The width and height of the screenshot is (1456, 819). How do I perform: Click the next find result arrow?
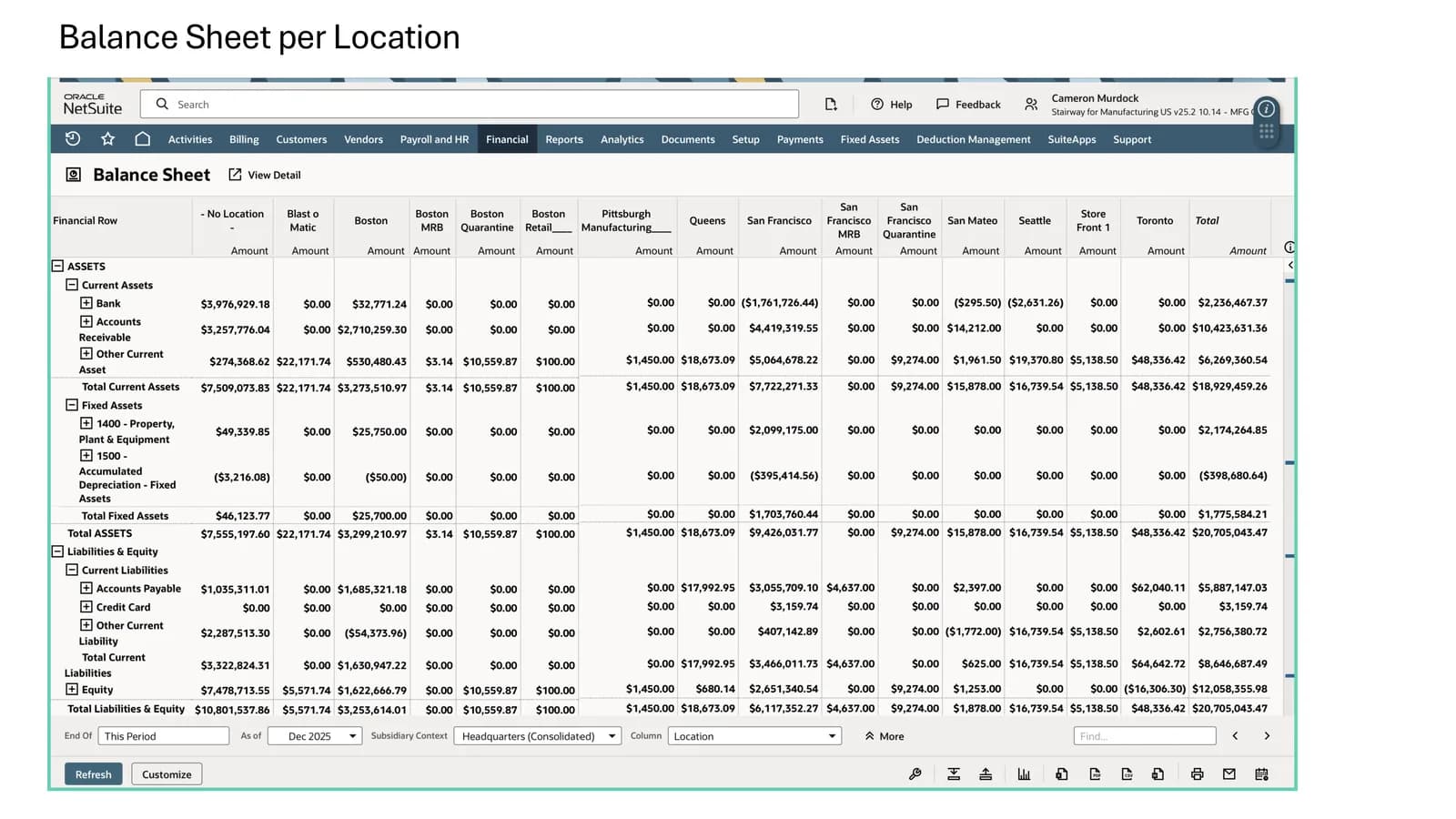tap(1267, 735)
